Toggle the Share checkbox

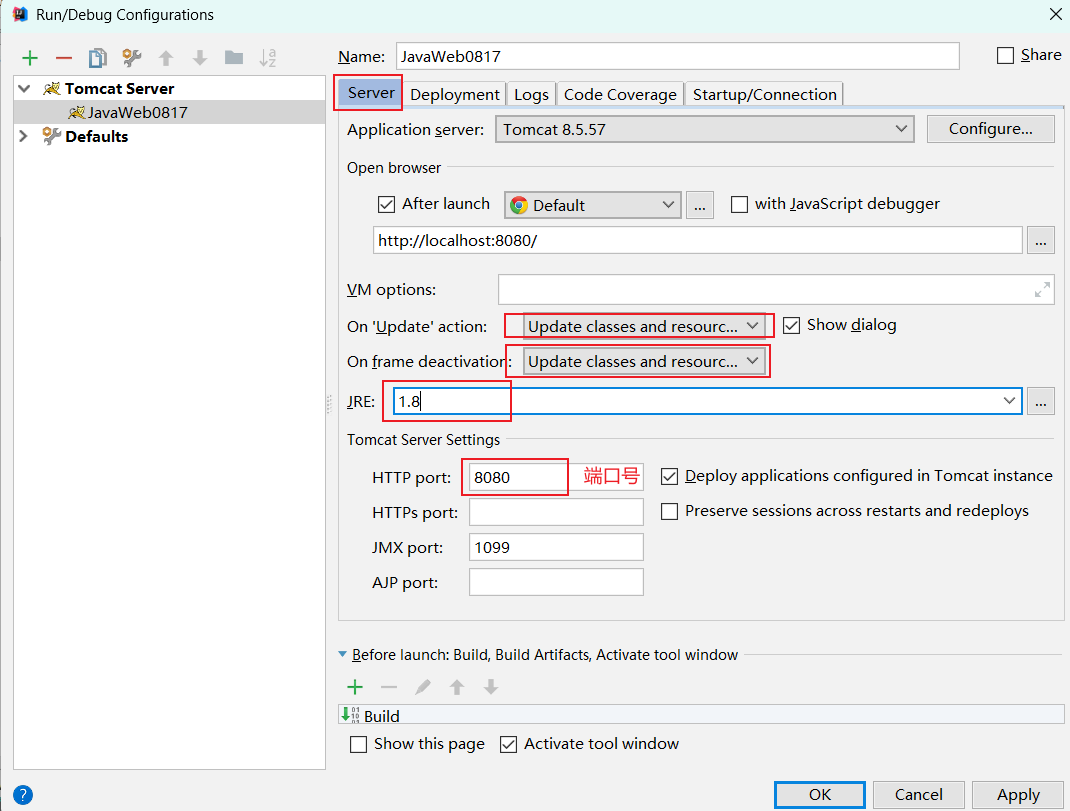(x=1005, y=56)
